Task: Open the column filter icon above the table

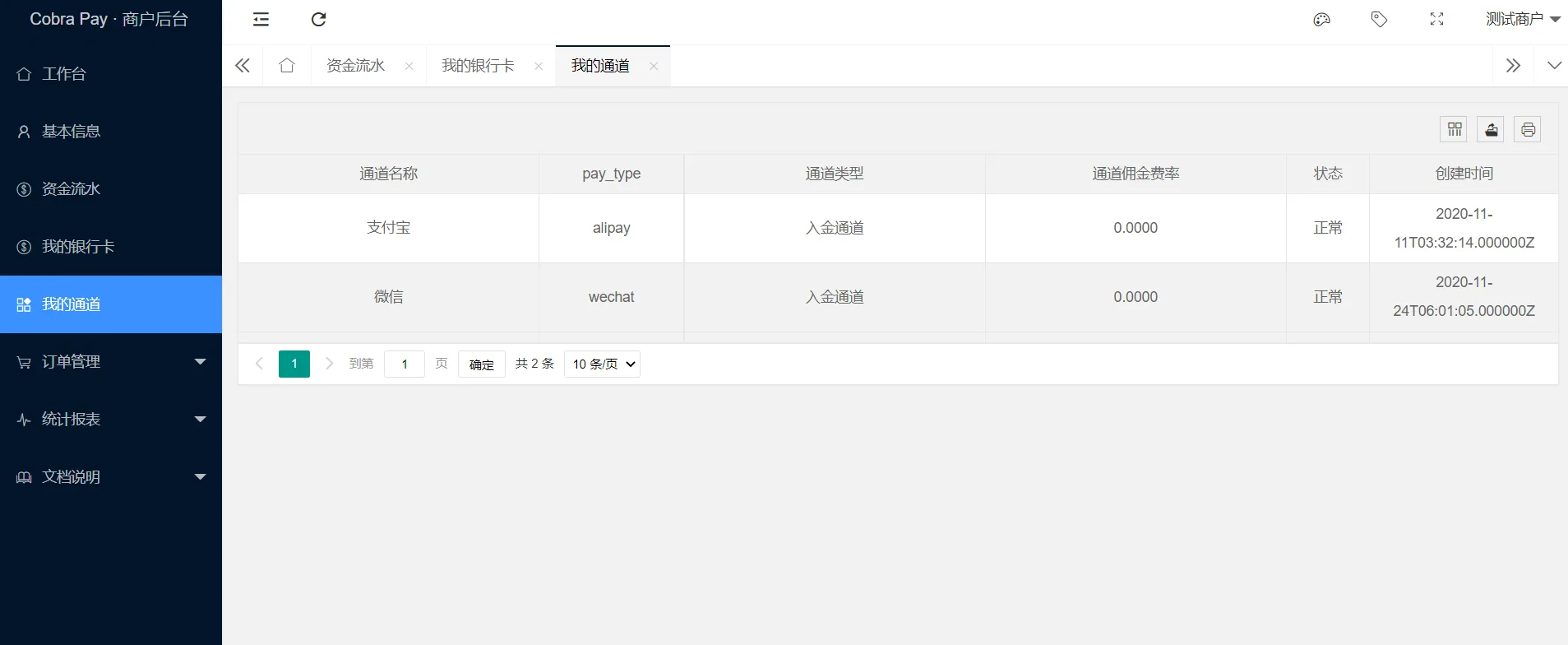Action: [x=1454, y=129]
